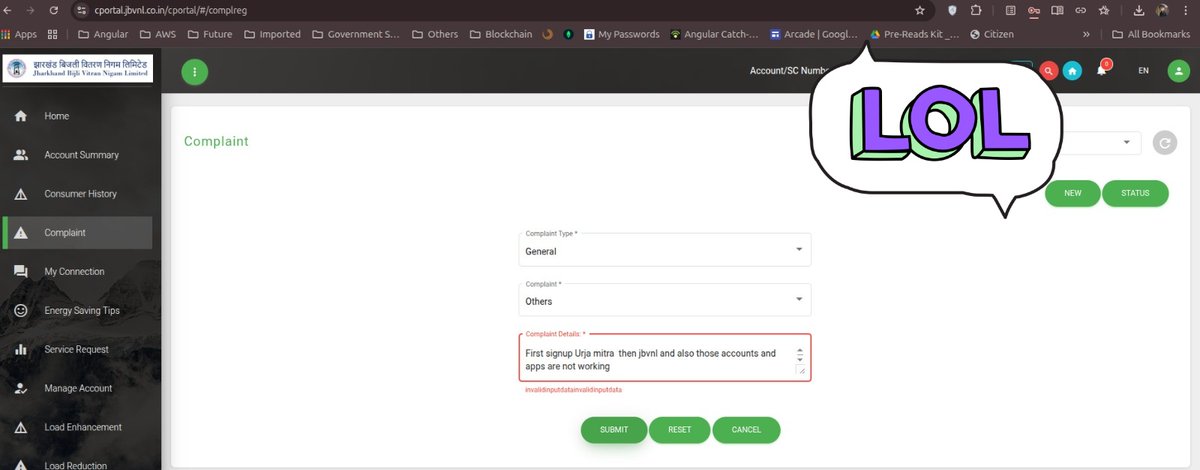
Task: Click the link chain extension icon
Action: 1080,10
